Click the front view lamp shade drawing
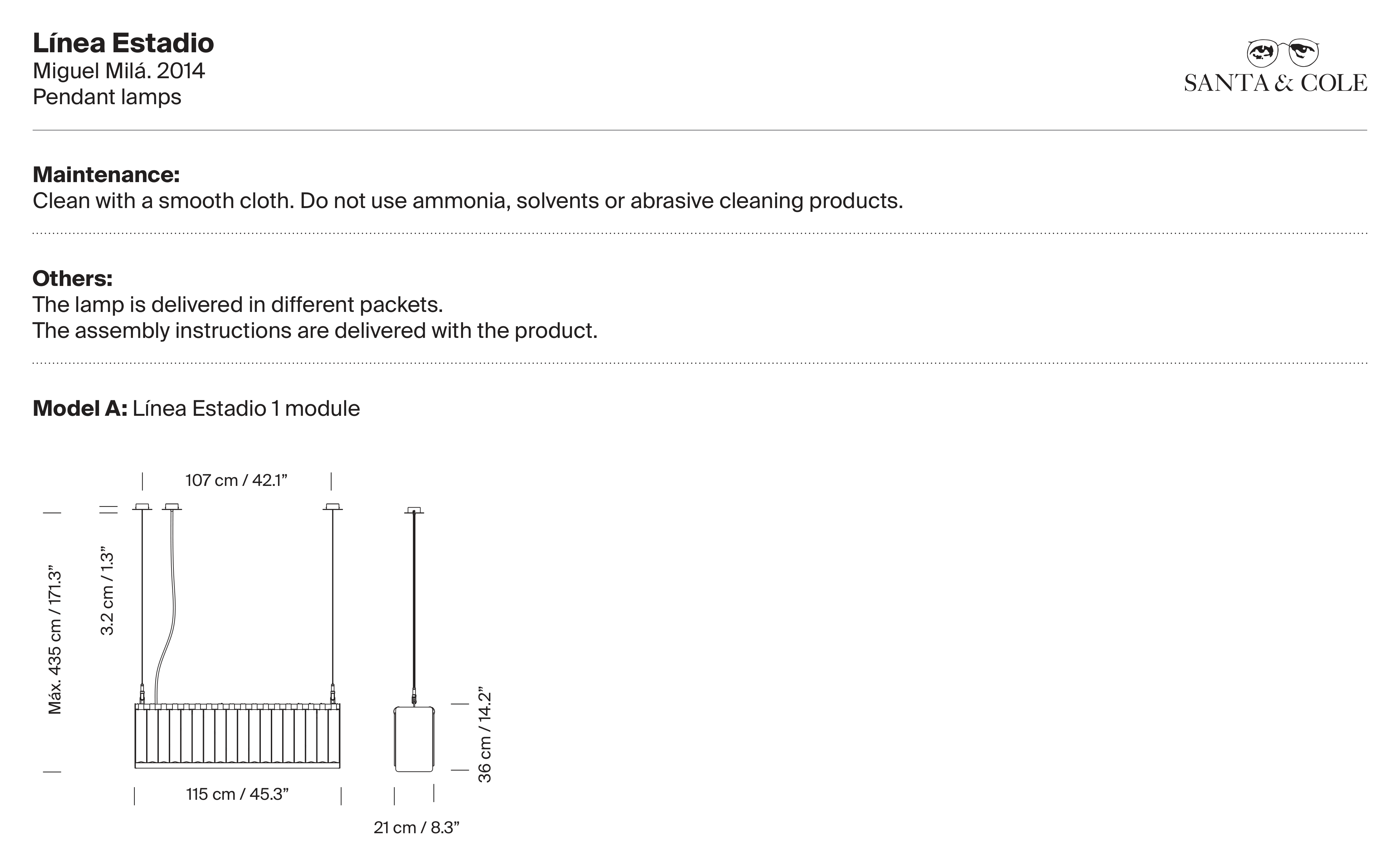Viewport: 1400px width, 866px height. 237,736
